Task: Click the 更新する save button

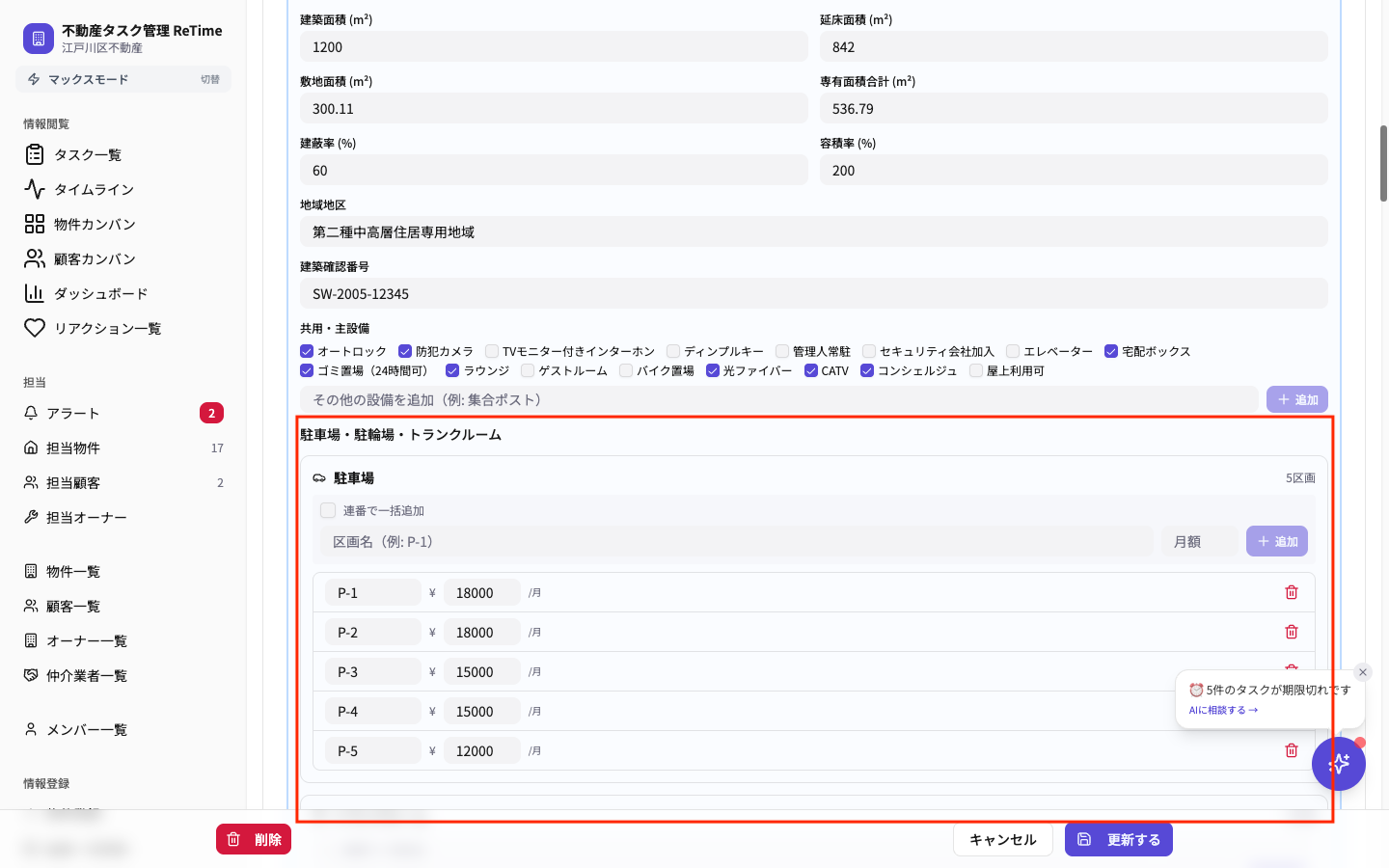Action: coord(1119,839)
